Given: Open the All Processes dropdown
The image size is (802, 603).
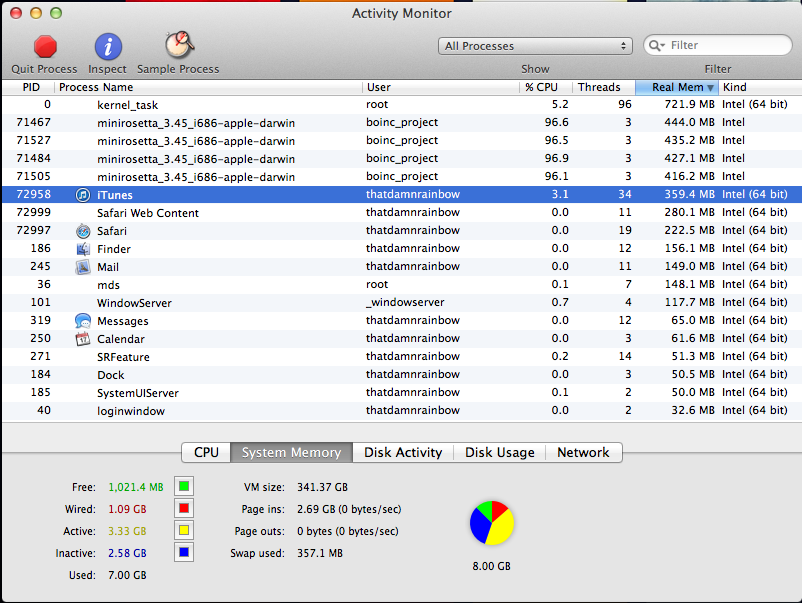Looking at the screenshot, I should click(x=535, y=46).
